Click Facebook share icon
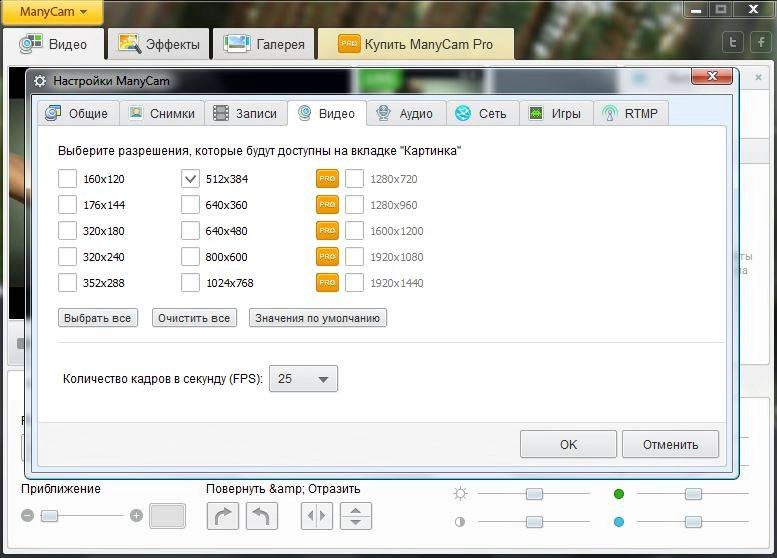The image size is (777, 558). pos(761,42)
